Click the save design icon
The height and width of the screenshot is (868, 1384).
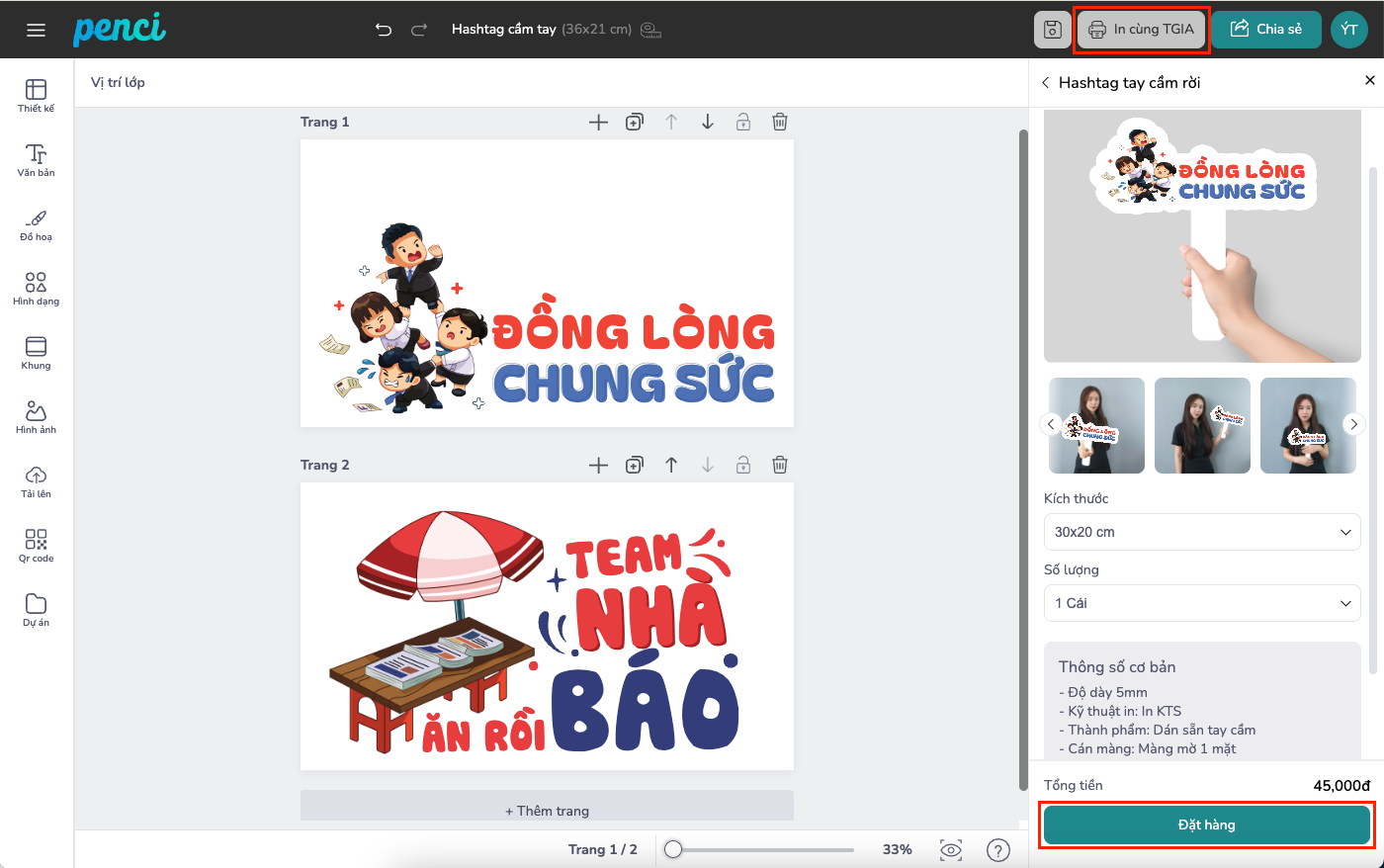click(1053, 30)
